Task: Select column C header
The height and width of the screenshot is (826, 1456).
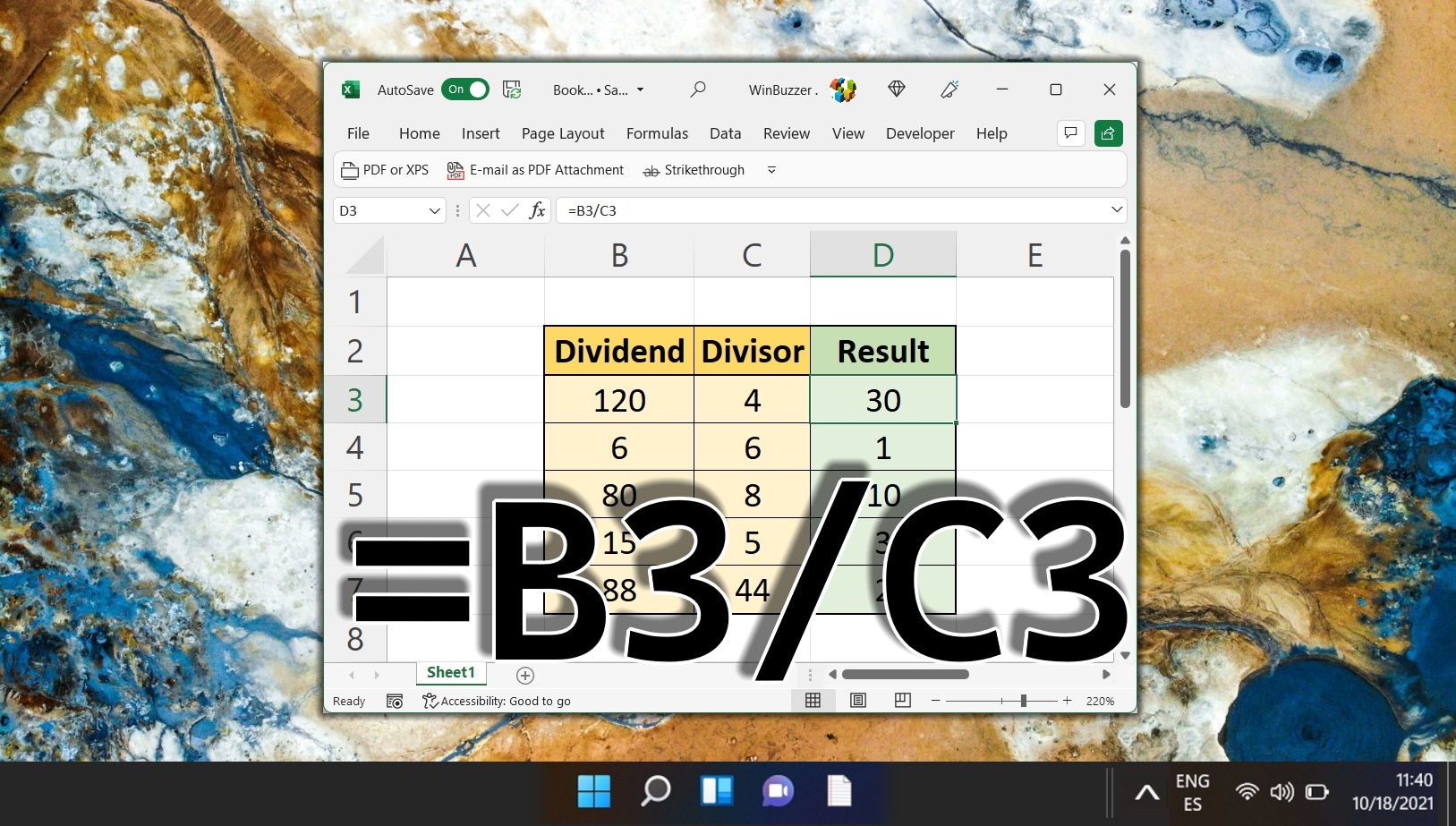Action: click(x=752, y=255)
